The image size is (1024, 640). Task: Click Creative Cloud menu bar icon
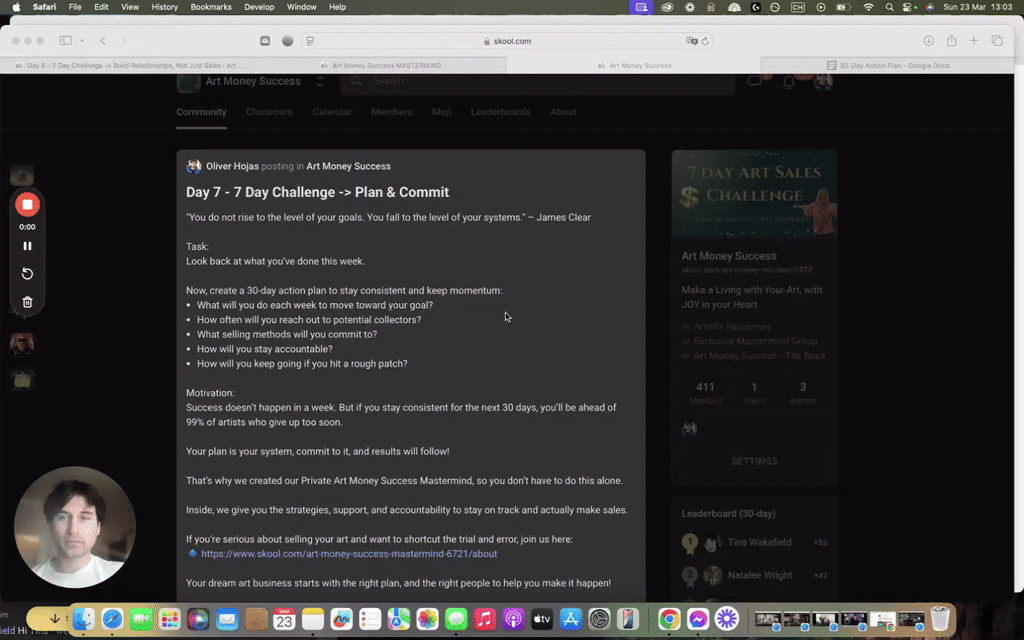[x=667, y=7]
